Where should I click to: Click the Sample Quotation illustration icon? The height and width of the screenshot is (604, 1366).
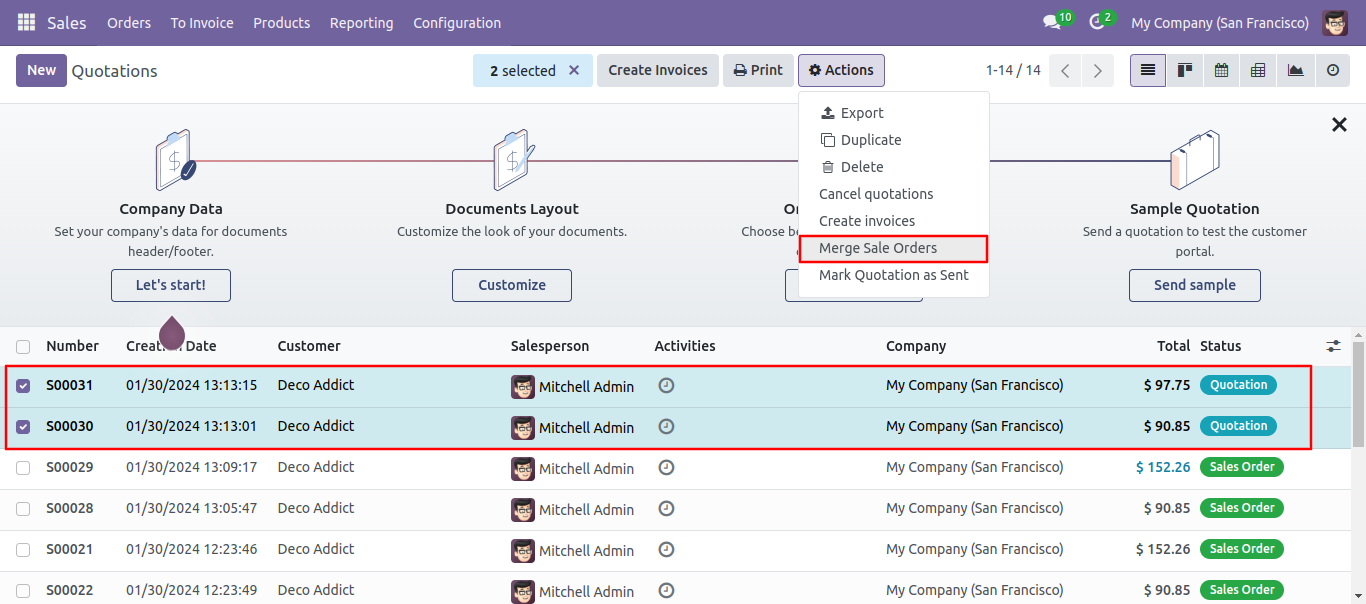1195,160
